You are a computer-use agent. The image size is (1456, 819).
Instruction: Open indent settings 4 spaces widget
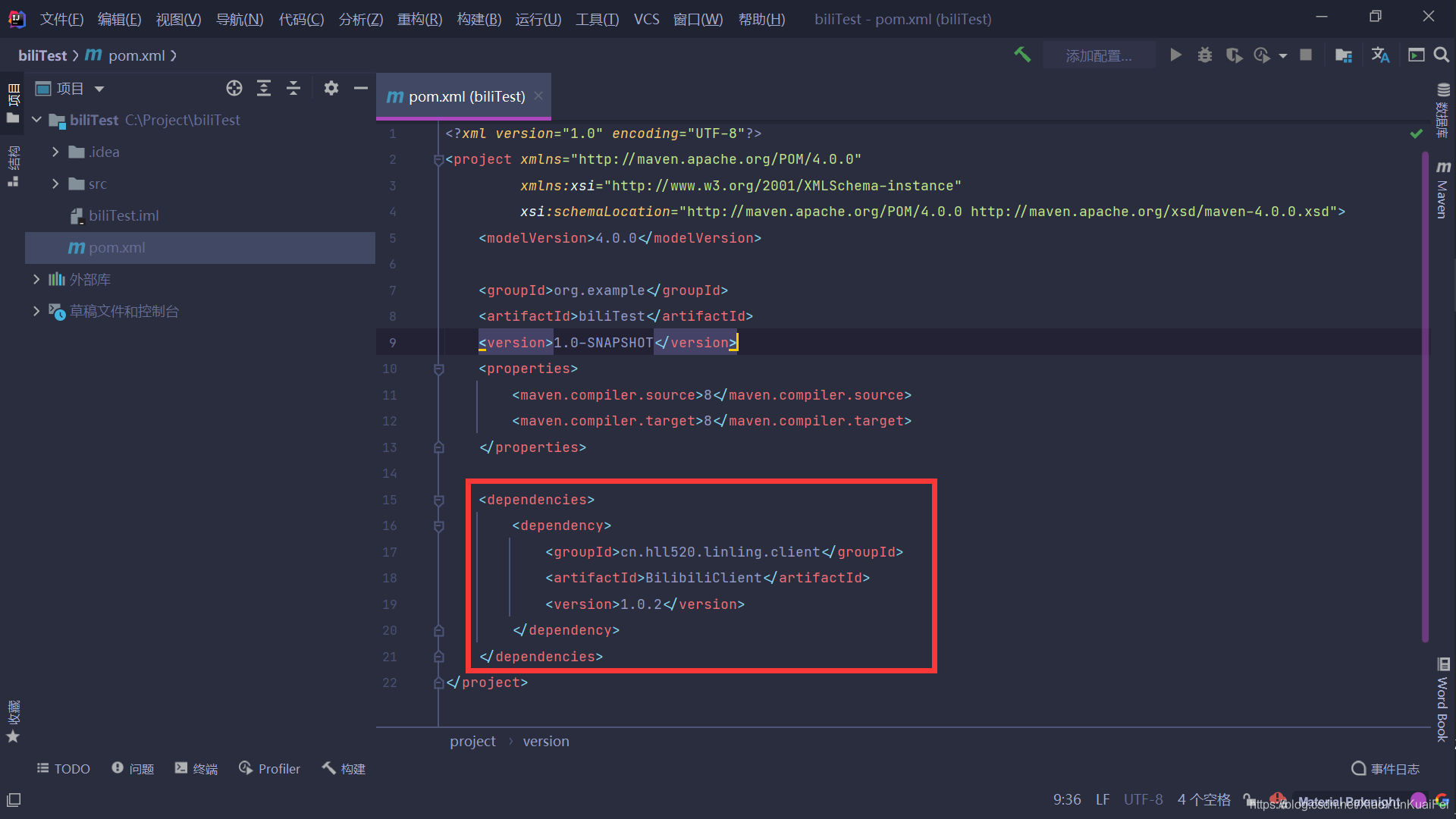[x=1203, y=799]
